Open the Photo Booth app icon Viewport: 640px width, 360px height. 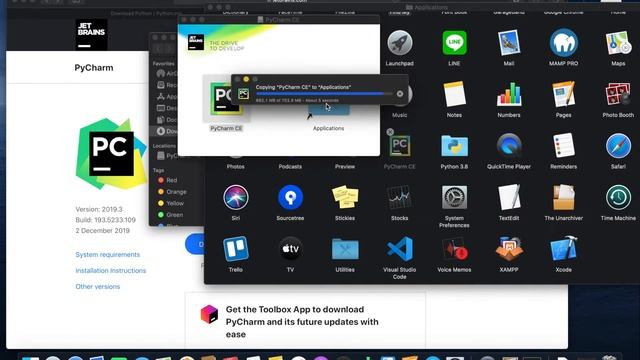[618, 95]
